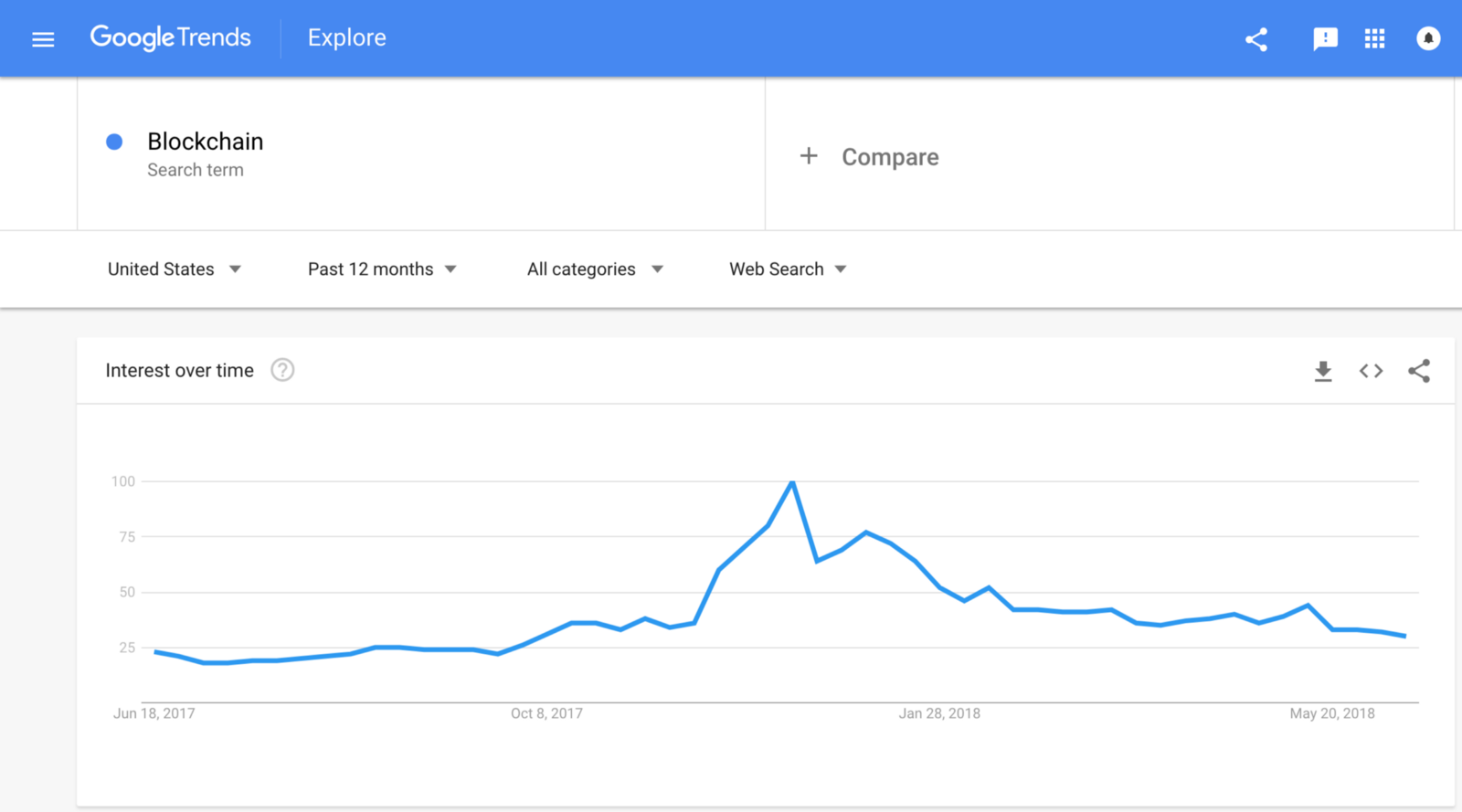
Task: Click the embed code icon
Action: pos(1371,371)
